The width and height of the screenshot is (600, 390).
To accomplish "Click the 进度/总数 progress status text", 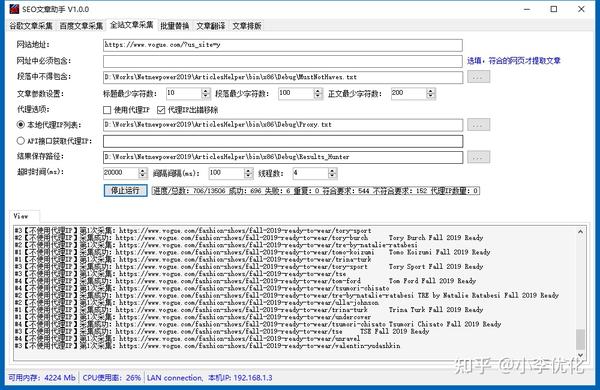I will pyautogui.click(x=316, y=191).
